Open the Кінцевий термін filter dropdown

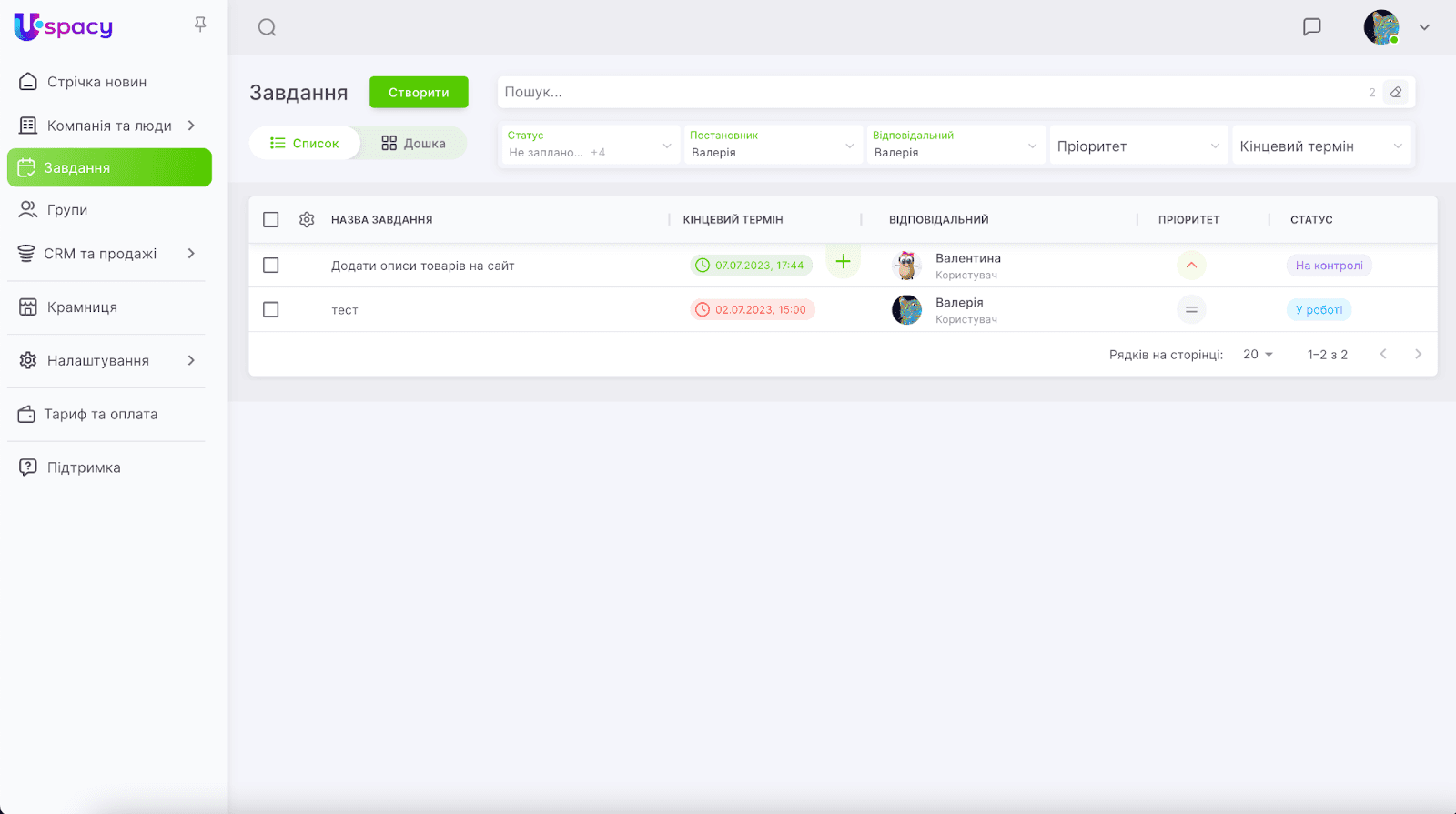[1321, 145]
